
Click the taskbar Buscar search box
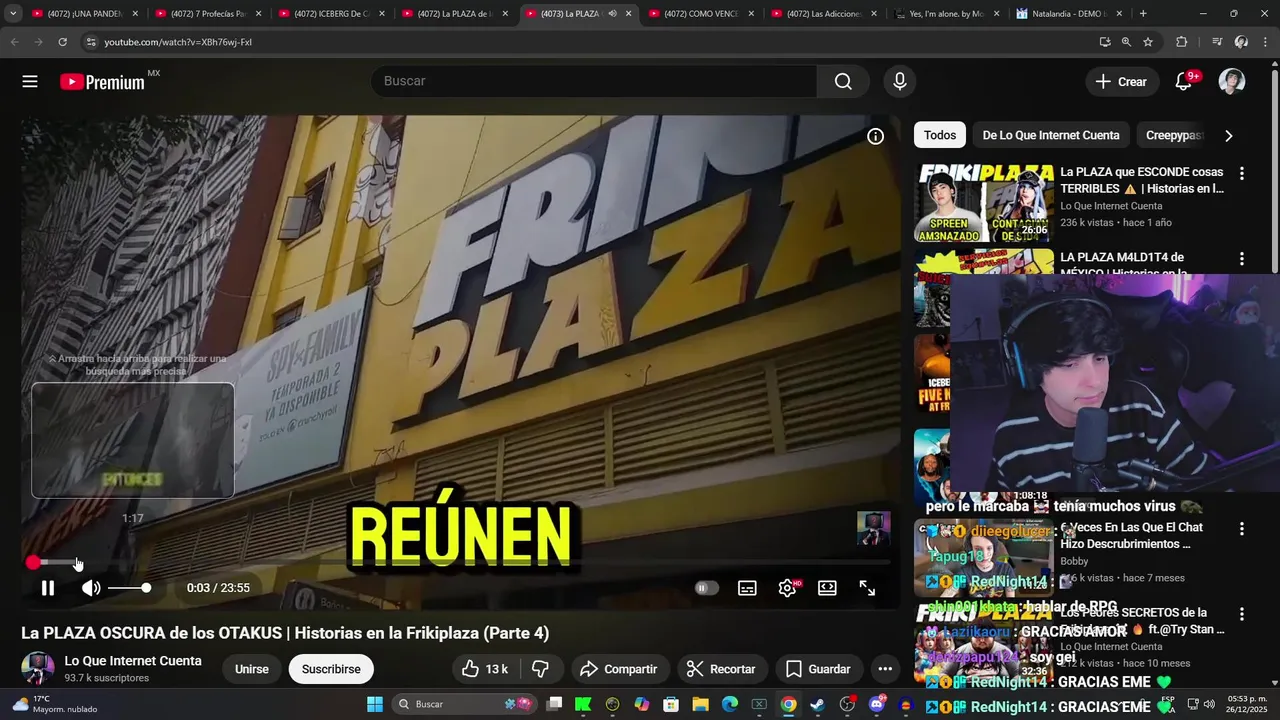(x=463, y=704)
